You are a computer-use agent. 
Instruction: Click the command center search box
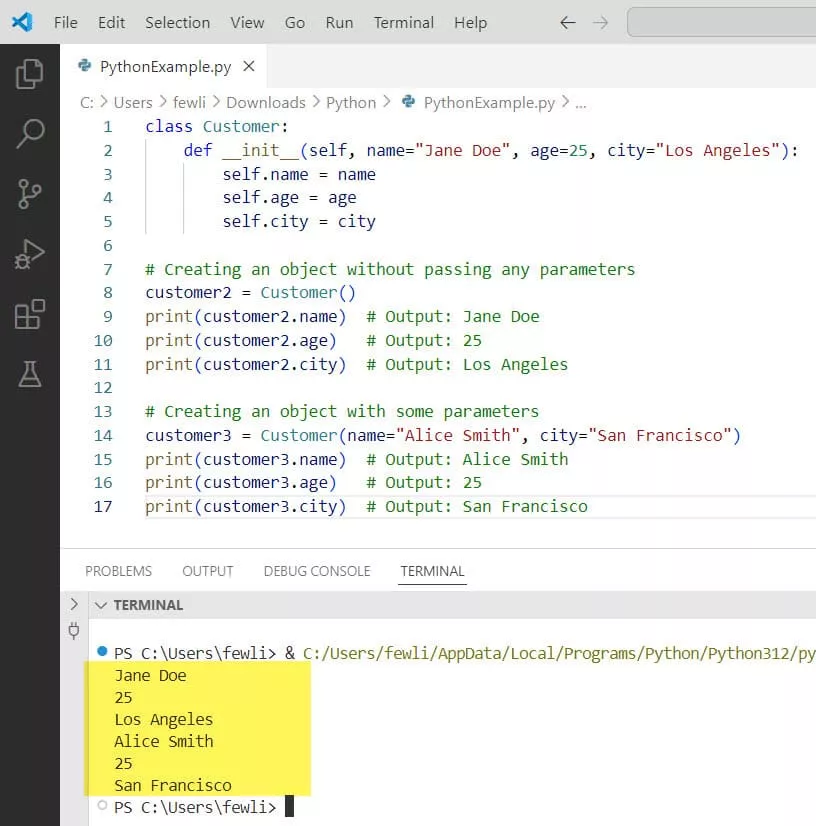click(720, 22)
